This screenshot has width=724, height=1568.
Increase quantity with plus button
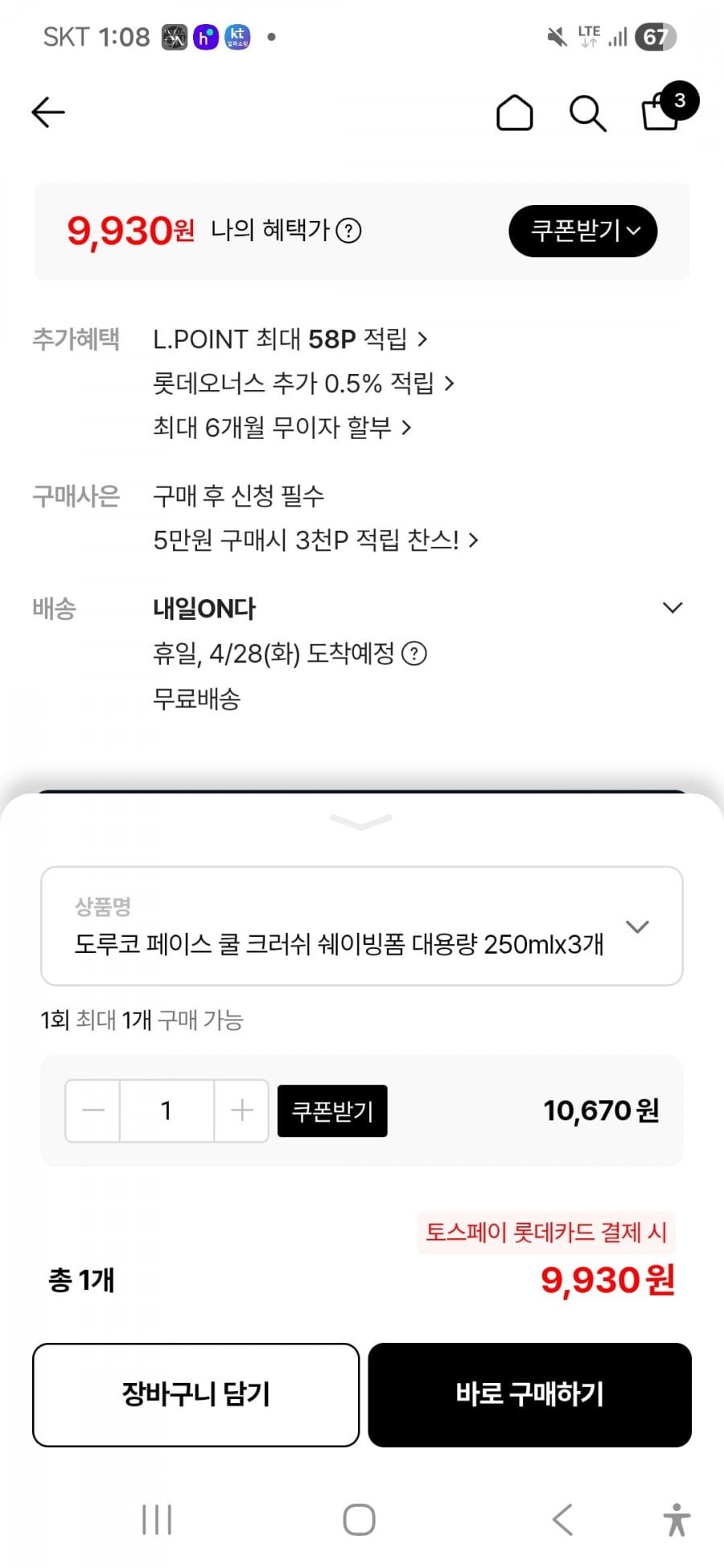(x=241, y=1110)
